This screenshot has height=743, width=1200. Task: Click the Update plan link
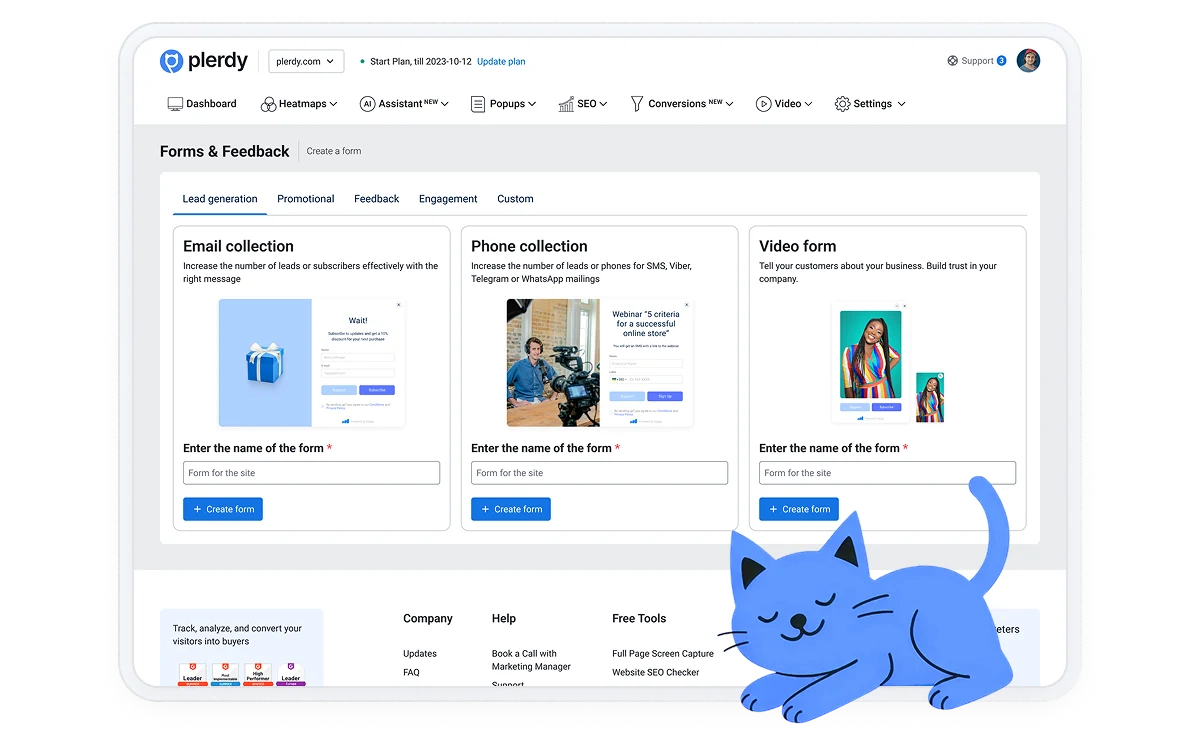click(x=501, y=62)
